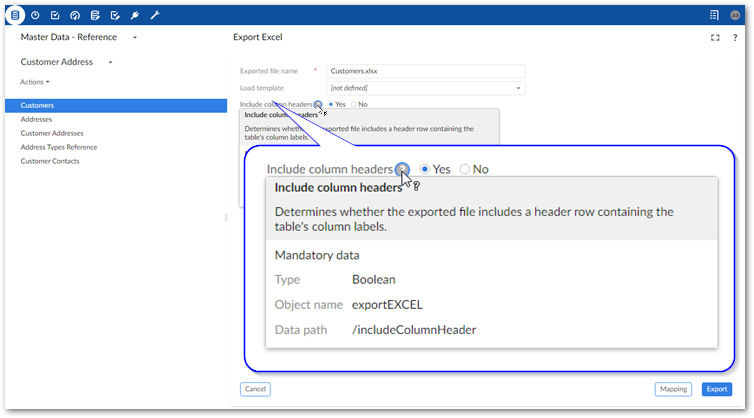The height and width of the screenshot is (418, 754).
Task: Select the Address Types Reference table
Action: click(x=59, y=147)
